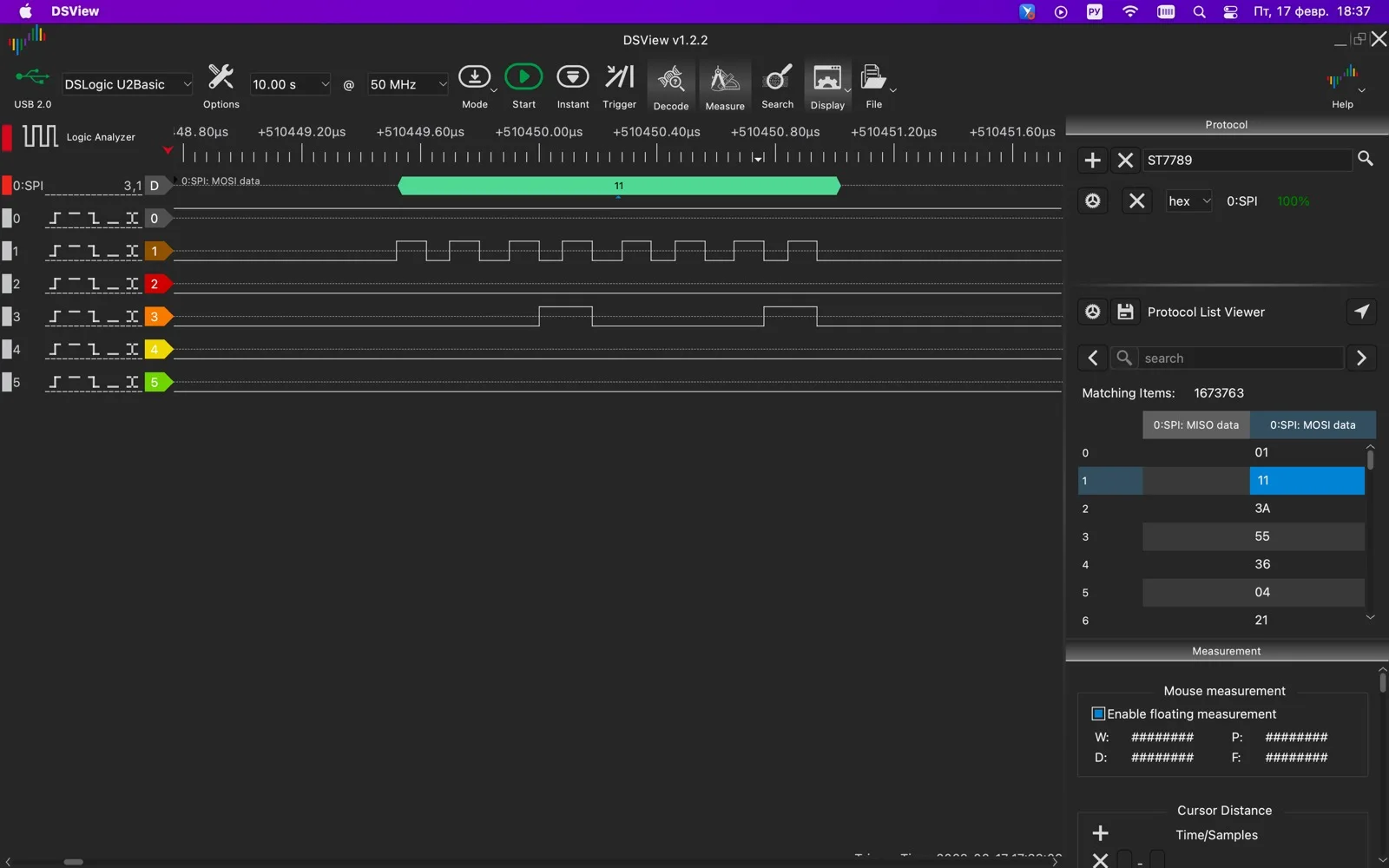The image size is (1389, 868).
Task: Remove all decoders with X beside ST7789
Action: pyautogui.click(x=1125, y=160)
